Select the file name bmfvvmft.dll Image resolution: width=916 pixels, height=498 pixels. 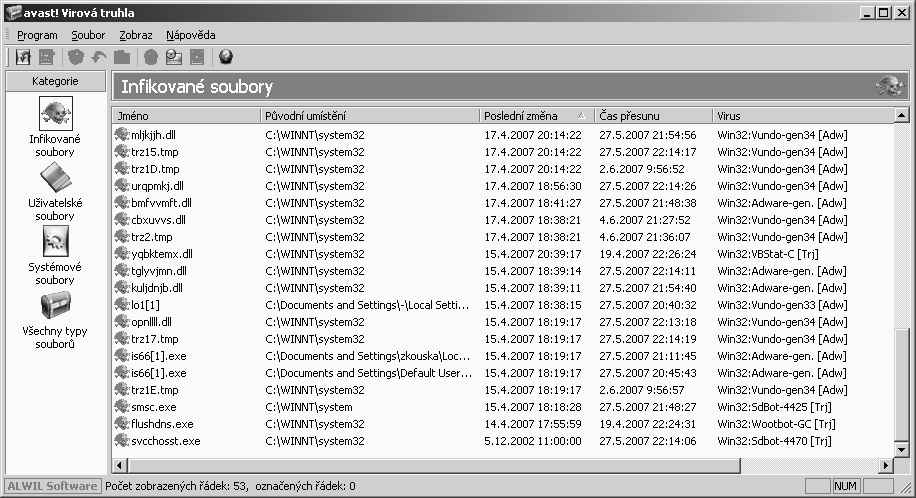pyautogui.click(x=161, y=203)
